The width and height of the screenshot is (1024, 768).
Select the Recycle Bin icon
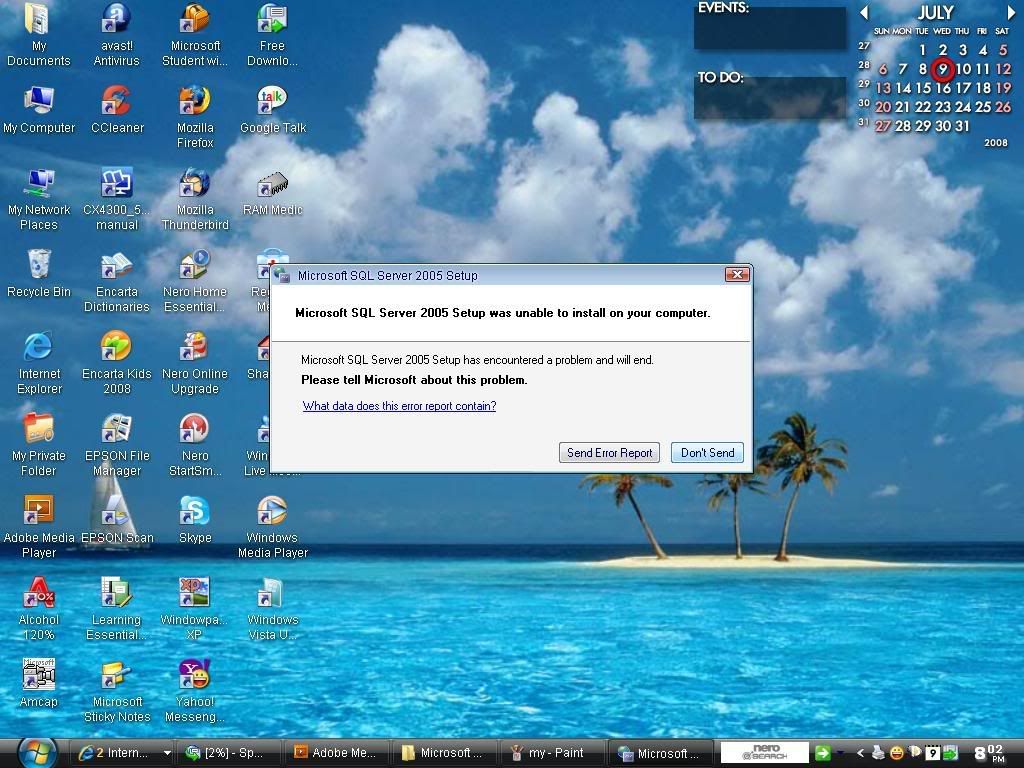tap(39, 267)
